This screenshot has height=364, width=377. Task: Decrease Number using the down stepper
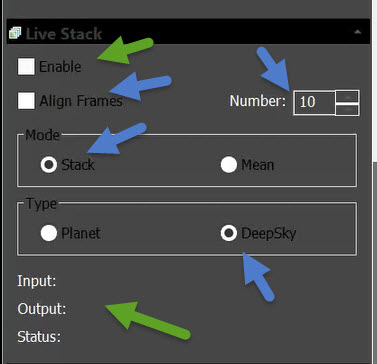tap(347, 109)
